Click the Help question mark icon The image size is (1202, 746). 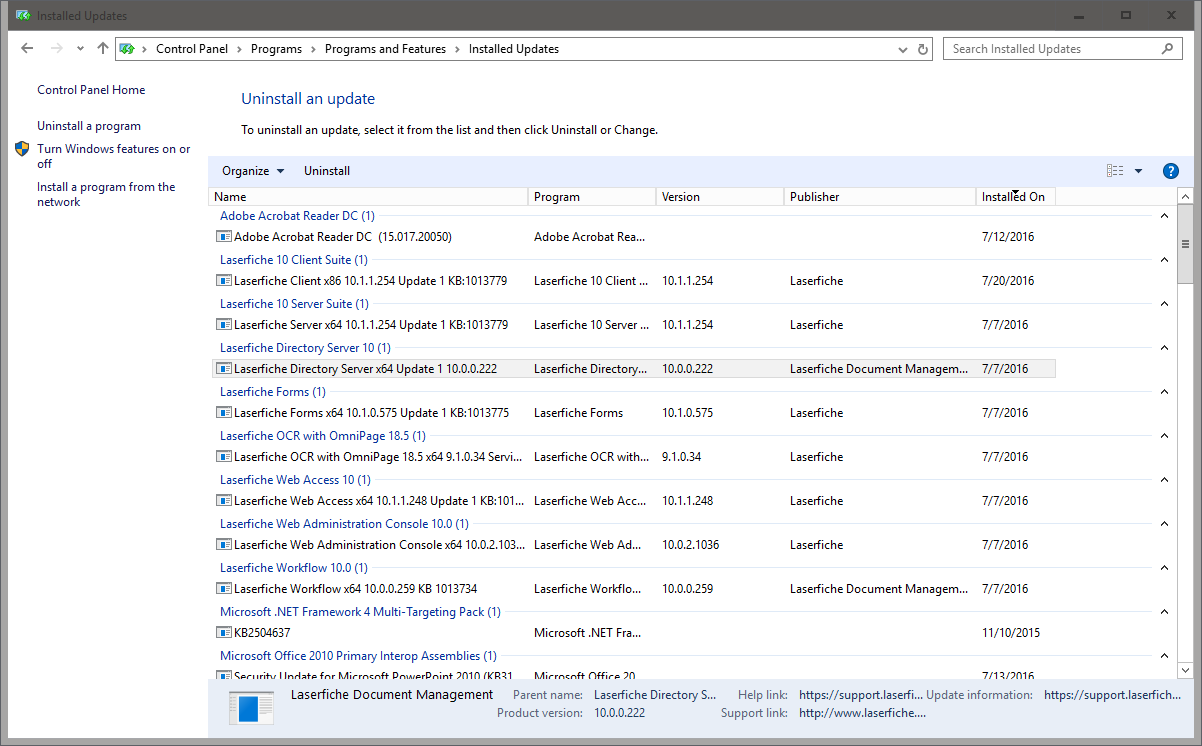coord(1171,171)
